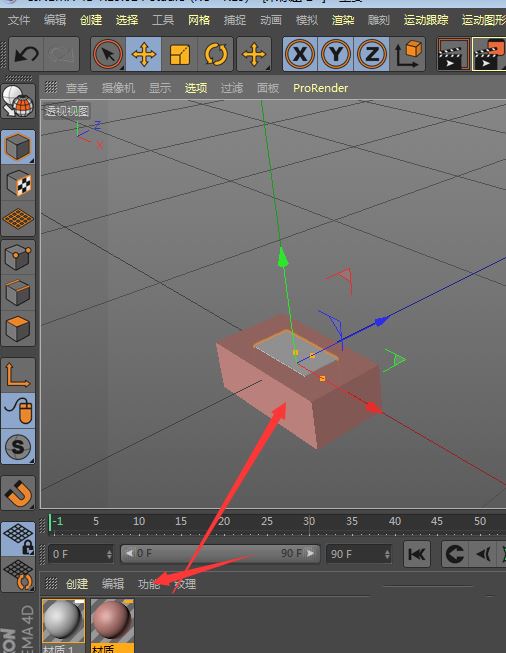The image size is (506, 653).
Task: Click the make editable globe icon
Action: pyautogui.click(x=18, y=101)
